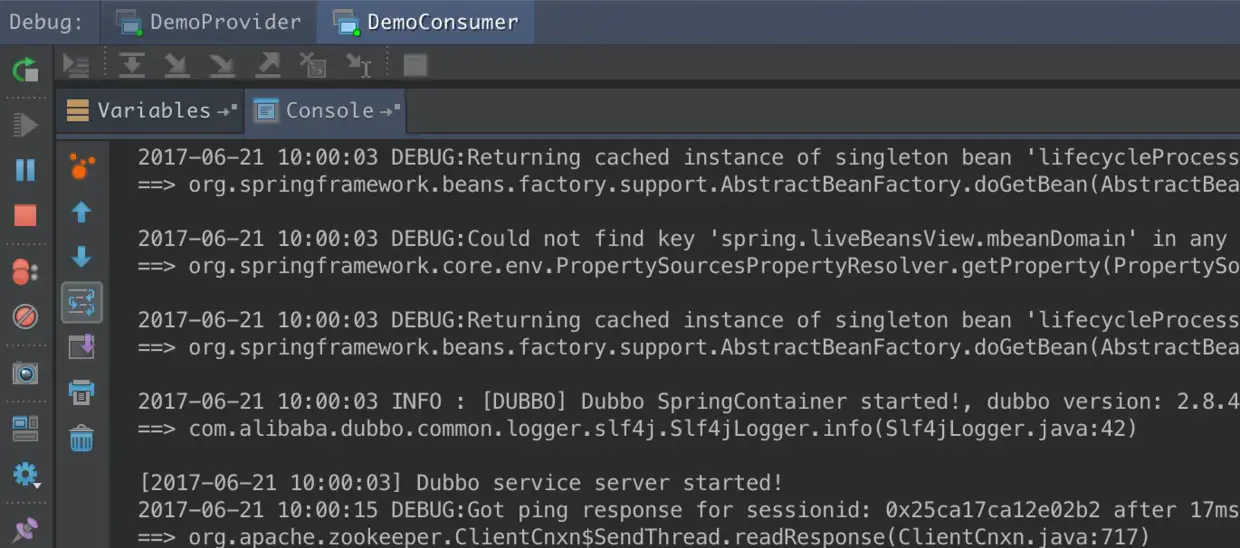Click Scroll to End of console
This screenshot has height=548, width=1240.
click(x=81, y=346)
